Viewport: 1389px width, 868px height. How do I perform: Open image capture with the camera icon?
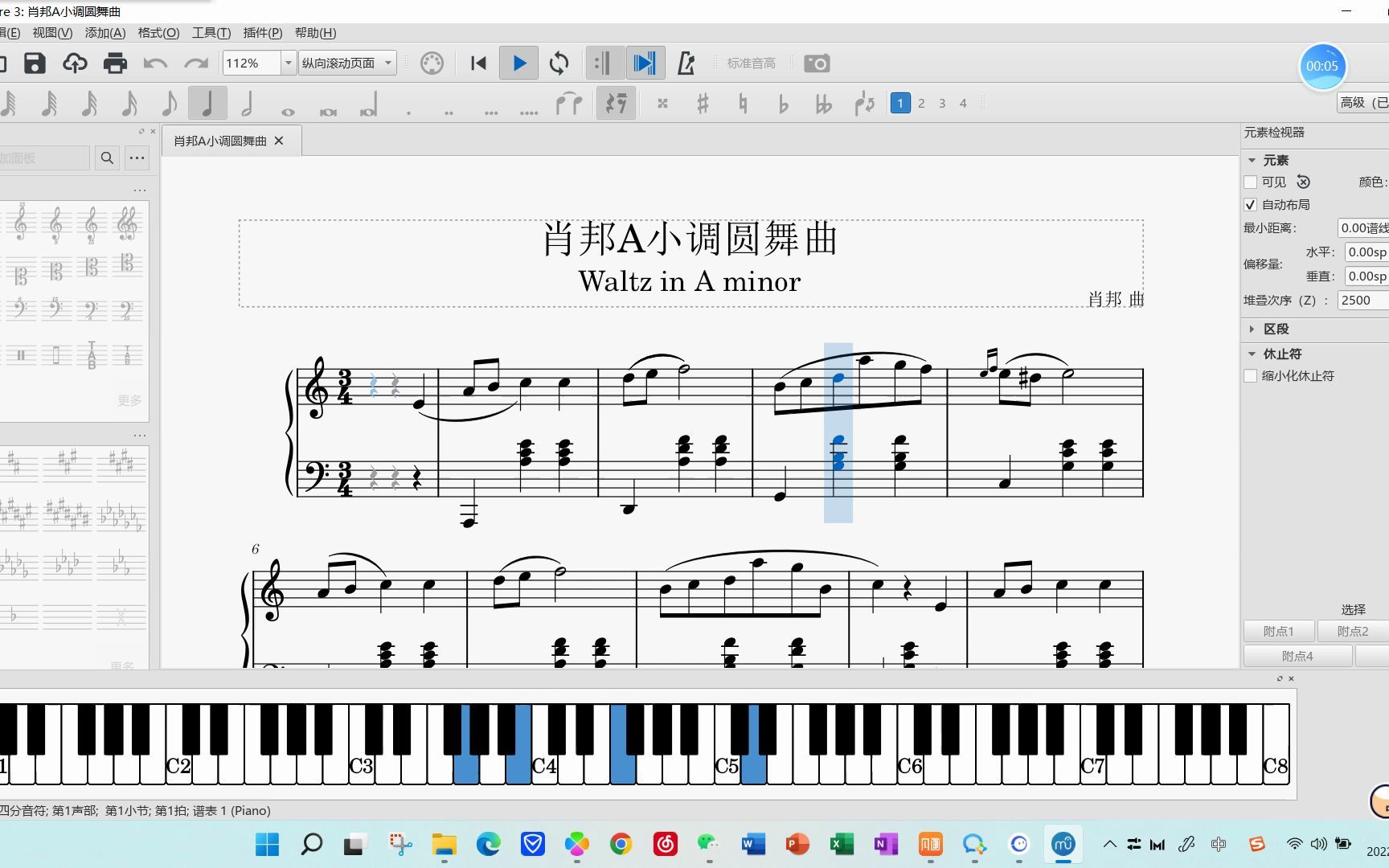817,63
